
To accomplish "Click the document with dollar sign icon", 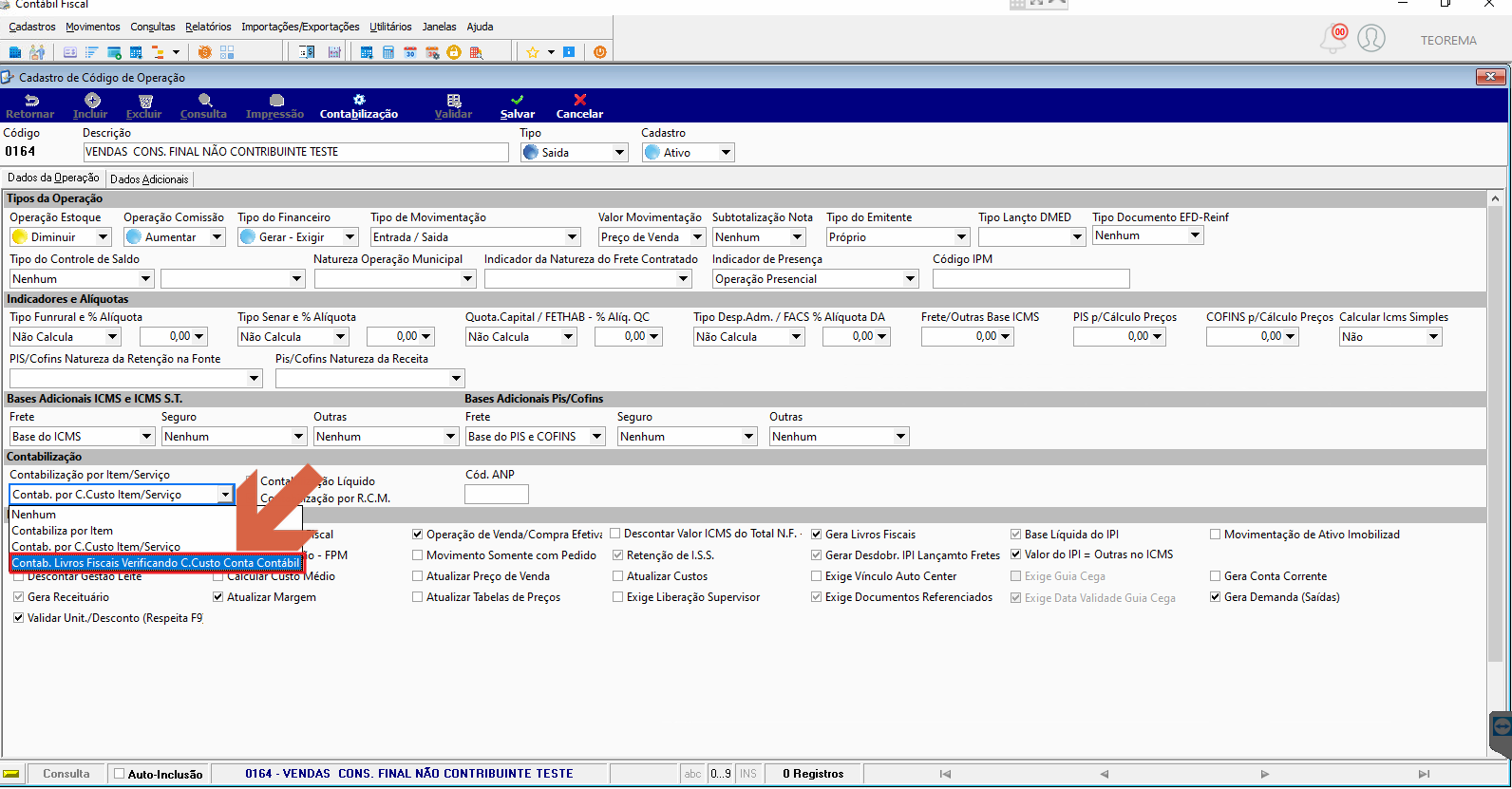I will (x=307, y=52).
